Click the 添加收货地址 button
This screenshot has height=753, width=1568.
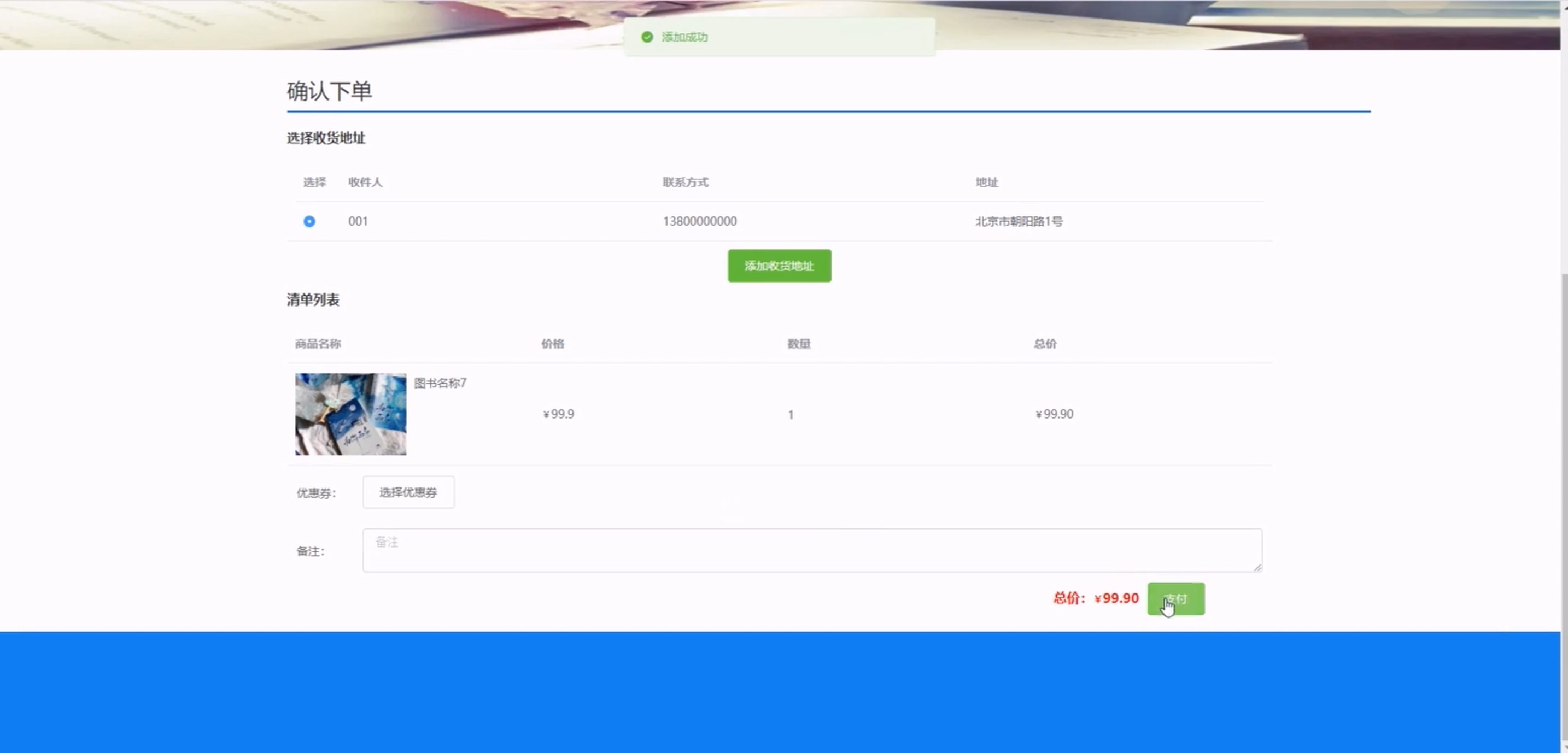coord(779,266)
